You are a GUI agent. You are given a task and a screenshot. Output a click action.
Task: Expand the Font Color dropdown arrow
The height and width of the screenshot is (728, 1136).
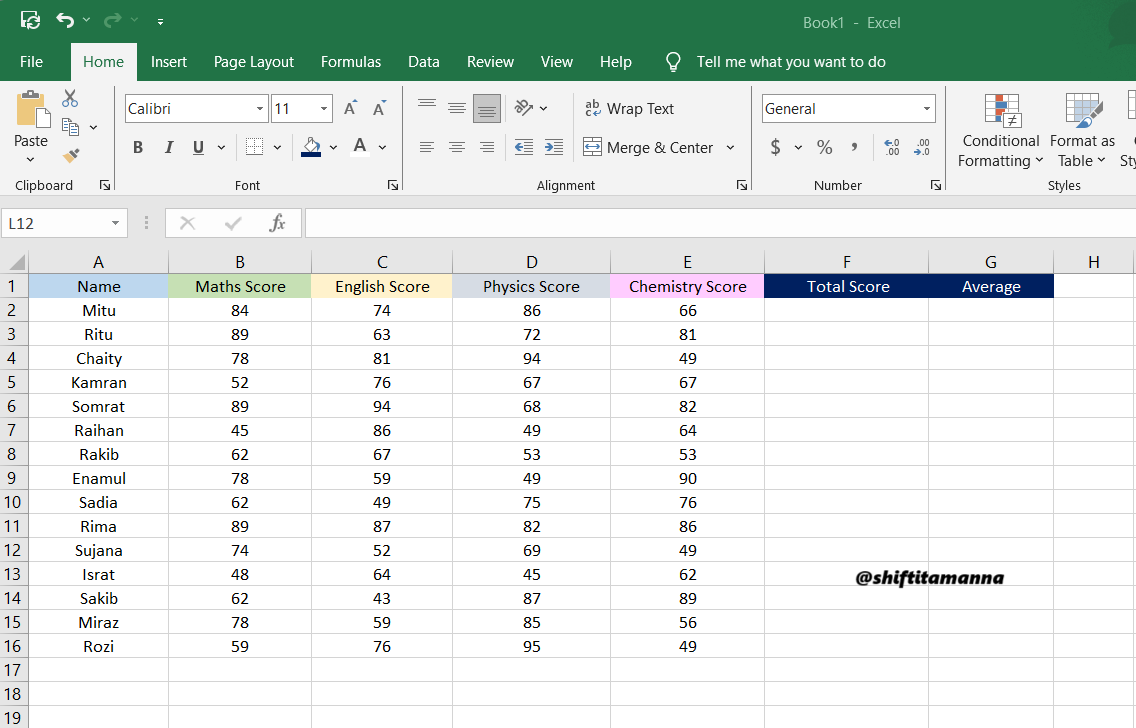coord(383,148)
